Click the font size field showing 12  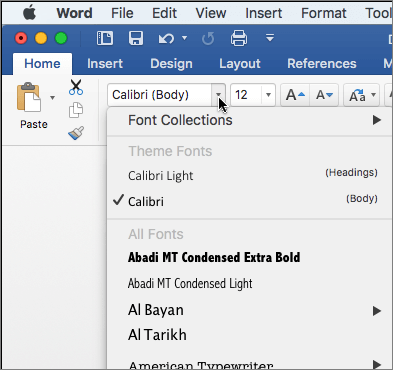[x=246, y=95]
